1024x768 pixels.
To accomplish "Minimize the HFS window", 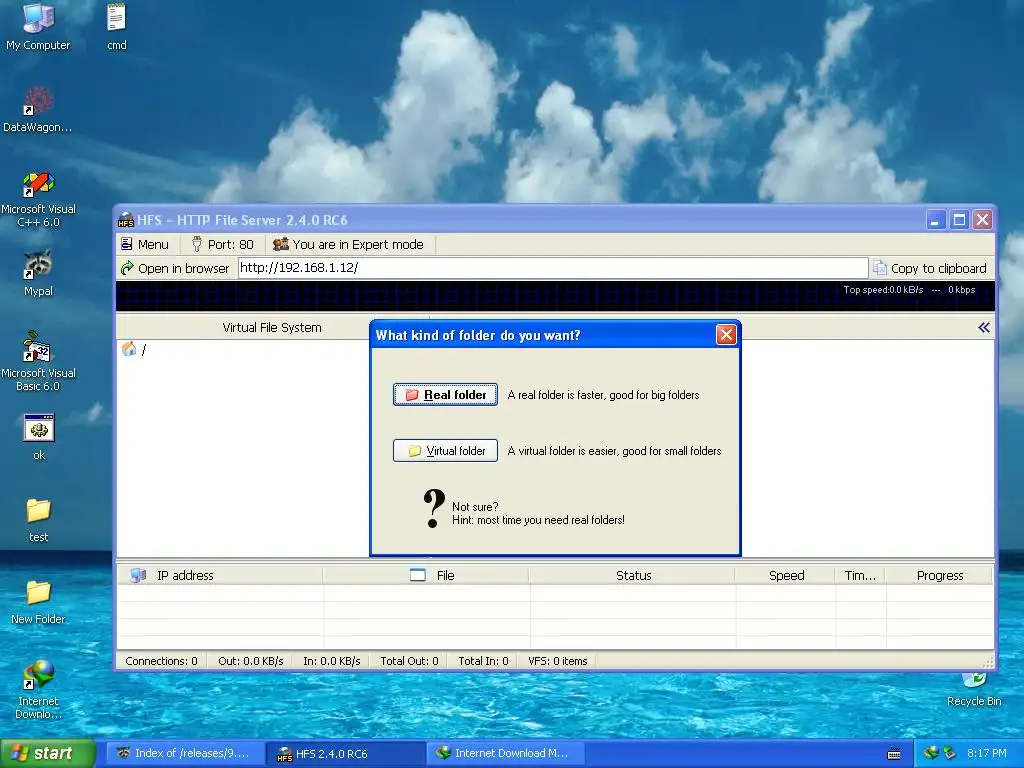I will coord(935,219).
